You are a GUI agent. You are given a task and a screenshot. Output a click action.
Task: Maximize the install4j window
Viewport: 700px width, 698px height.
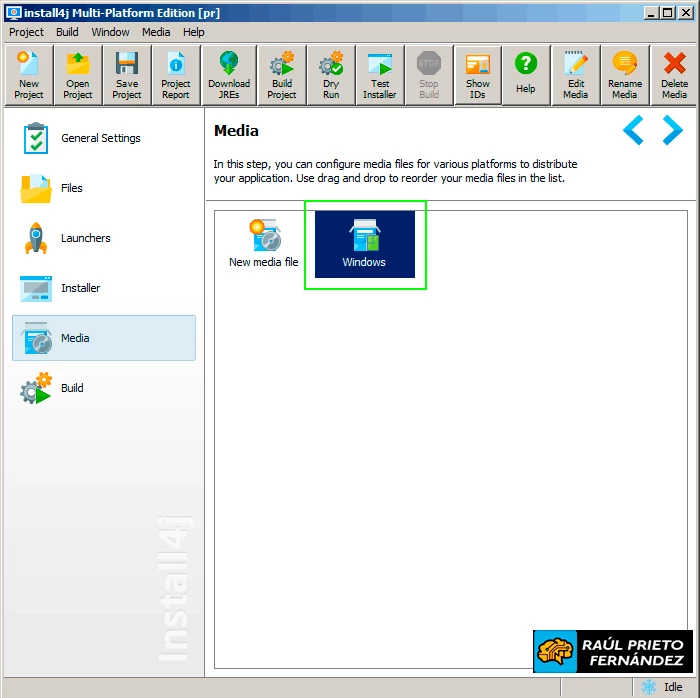(x=668, y=12)
